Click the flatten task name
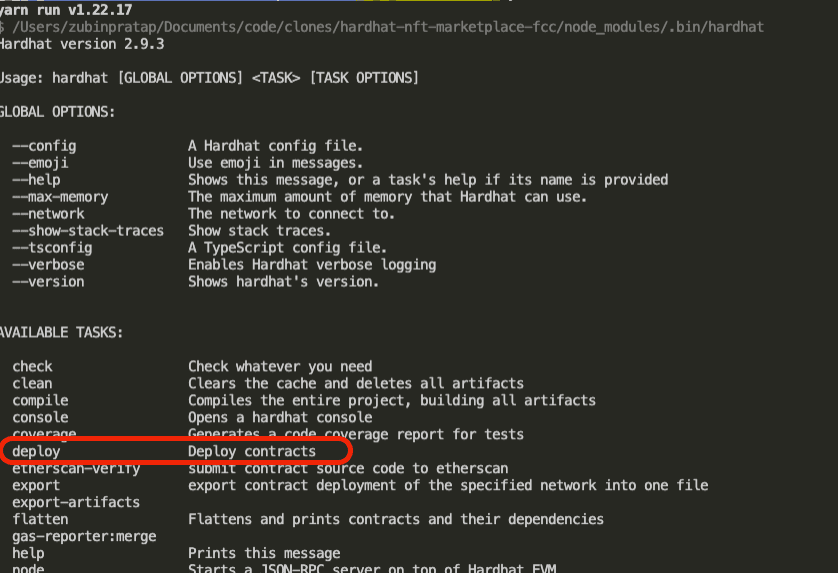This screenshot has width=838, height=573. [40, 520]
